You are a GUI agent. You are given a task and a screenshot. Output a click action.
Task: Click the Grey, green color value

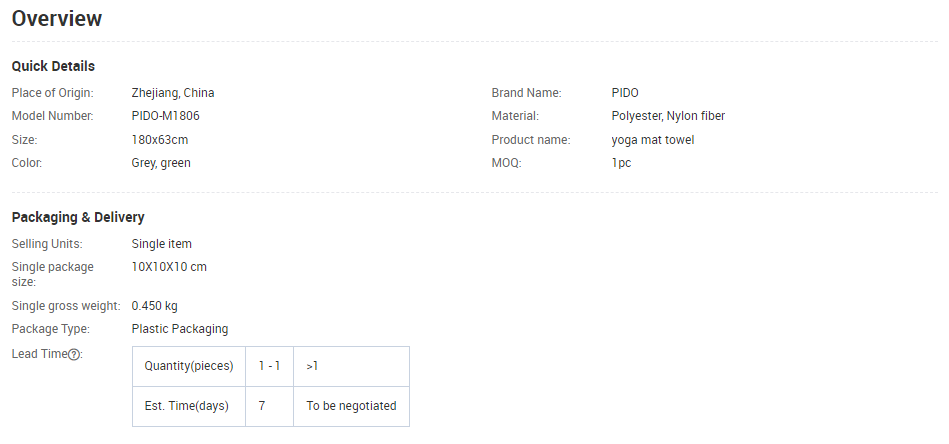click(x=161, y=163)
